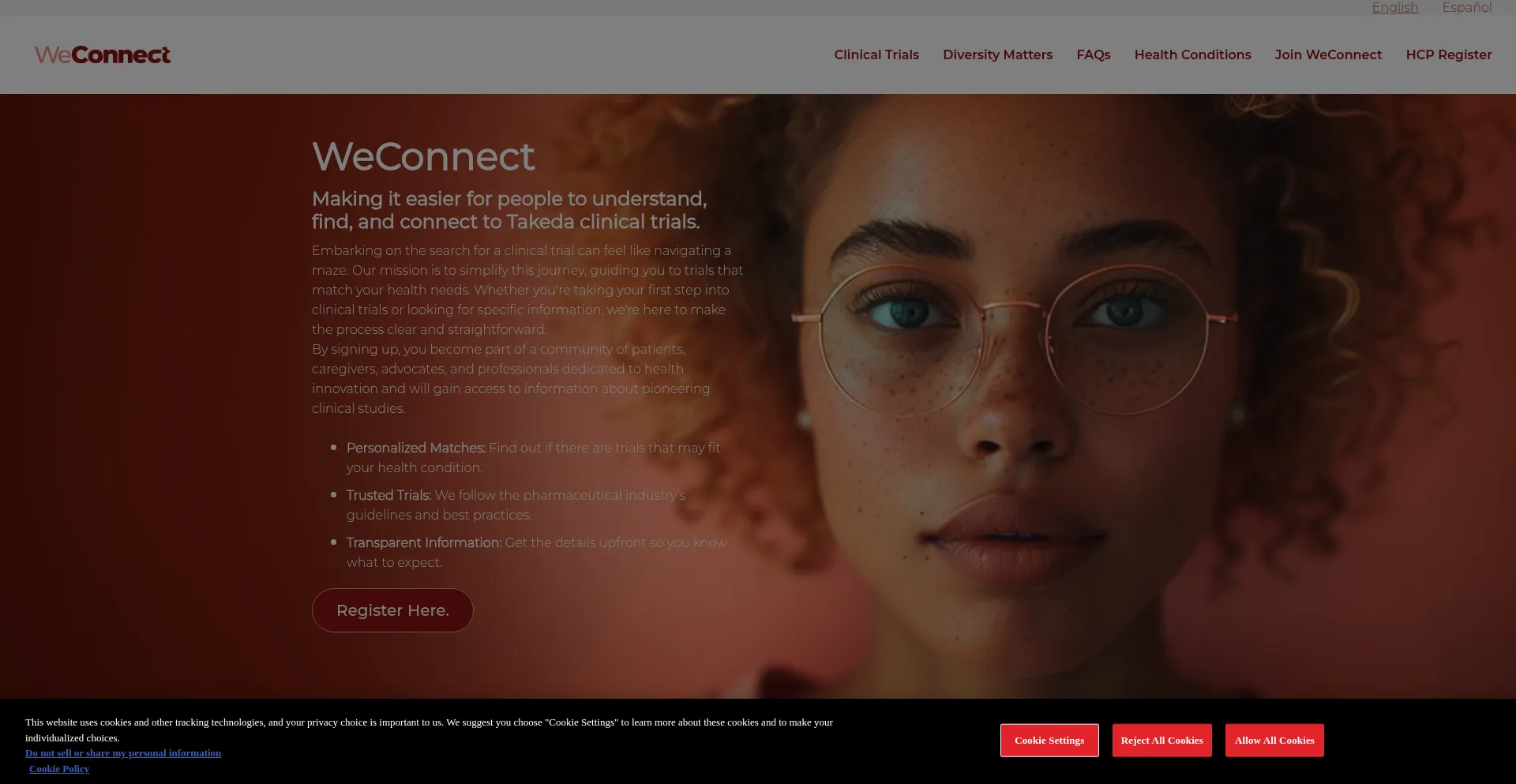
Task: Go to Diversity Matters page
Action: point(997,54)
